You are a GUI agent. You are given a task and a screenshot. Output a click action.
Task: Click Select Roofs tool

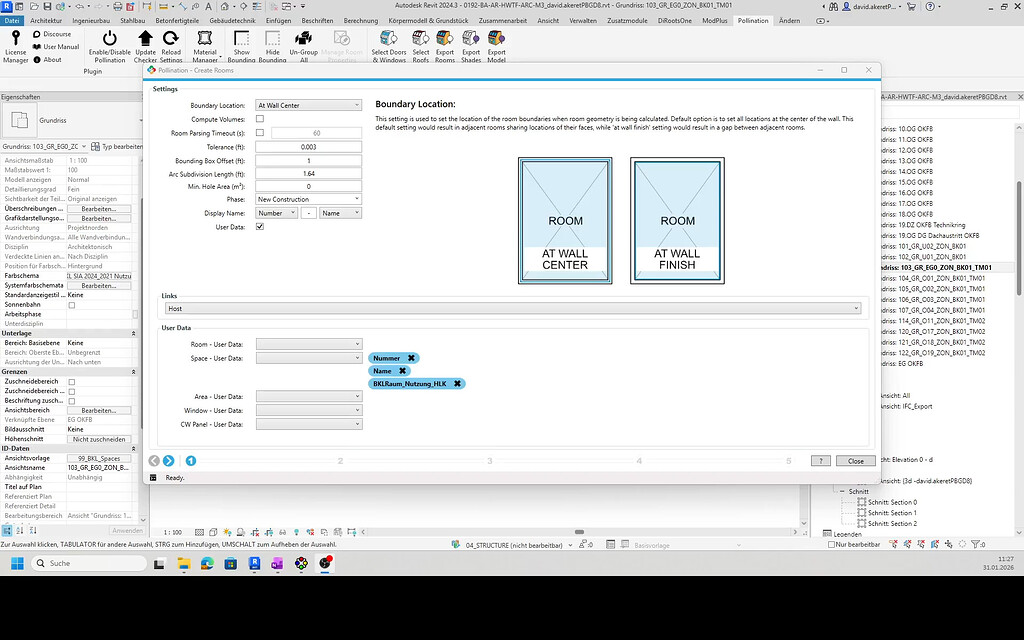[x=421, y=46]
